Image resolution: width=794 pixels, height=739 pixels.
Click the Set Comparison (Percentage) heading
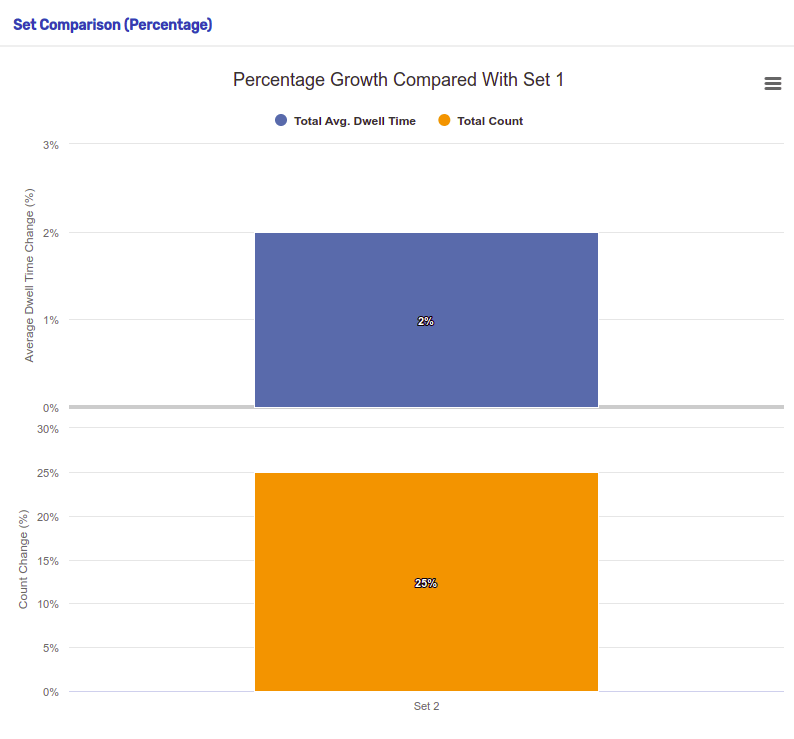(x=113, y=25)
